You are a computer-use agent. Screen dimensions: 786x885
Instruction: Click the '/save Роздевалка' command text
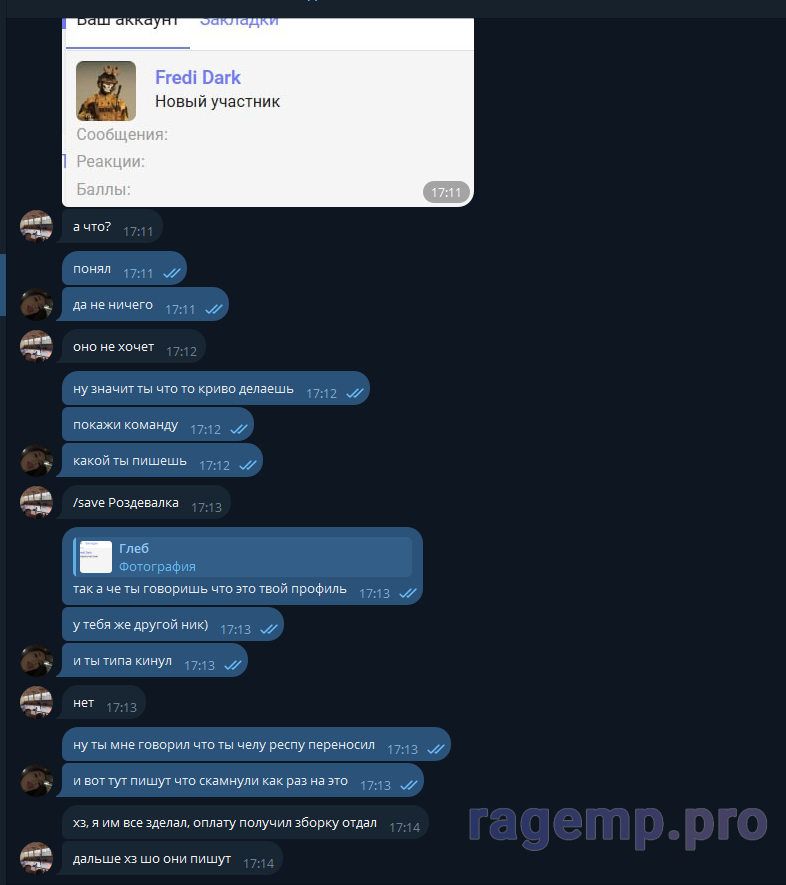[x=125, y=502]
